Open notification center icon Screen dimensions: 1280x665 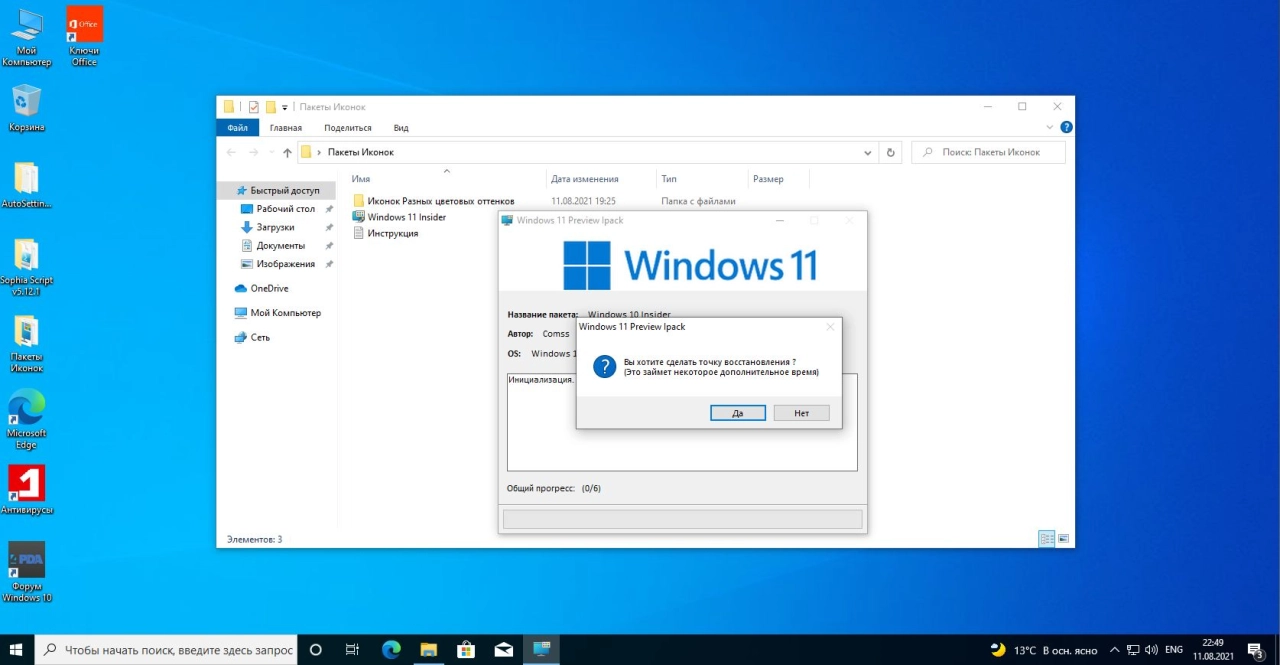pyautogui.click(x=1257, y=650)
